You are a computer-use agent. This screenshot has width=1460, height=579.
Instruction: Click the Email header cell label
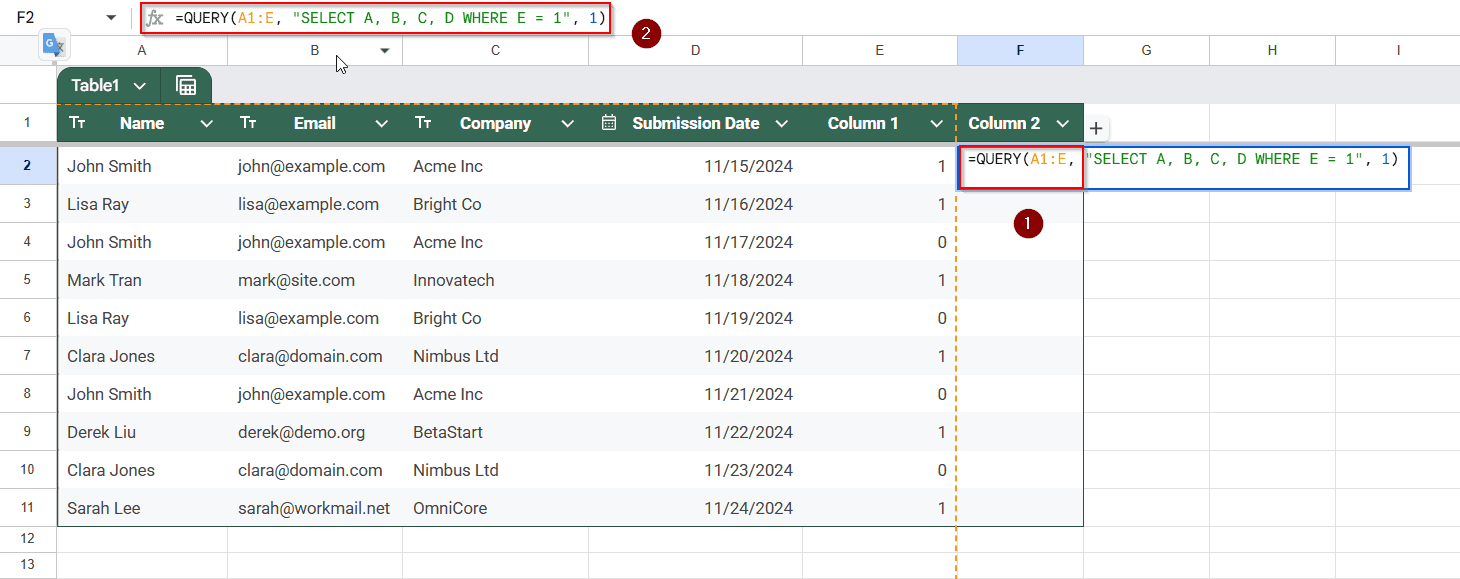[315, 124]
